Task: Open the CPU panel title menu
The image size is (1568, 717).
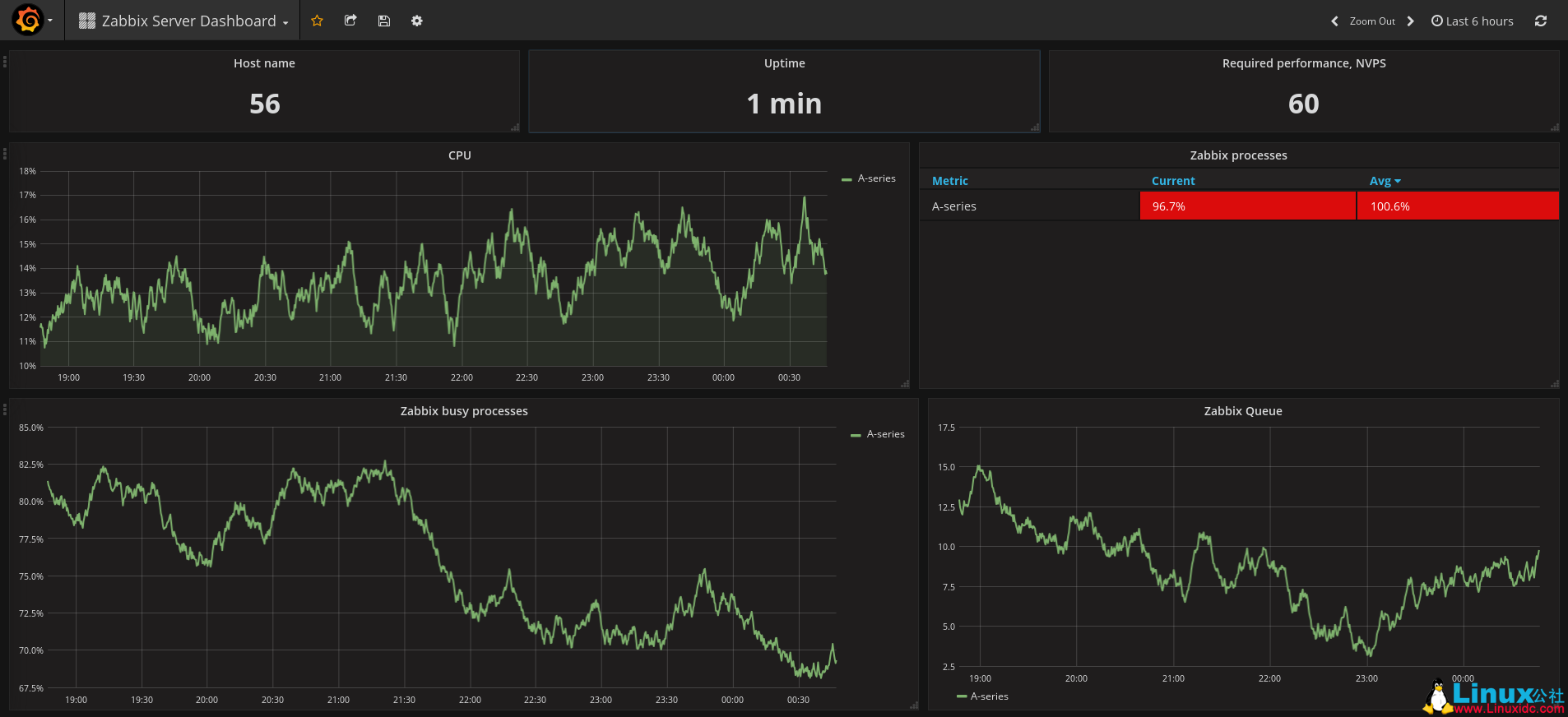Action: coord(460,155)
